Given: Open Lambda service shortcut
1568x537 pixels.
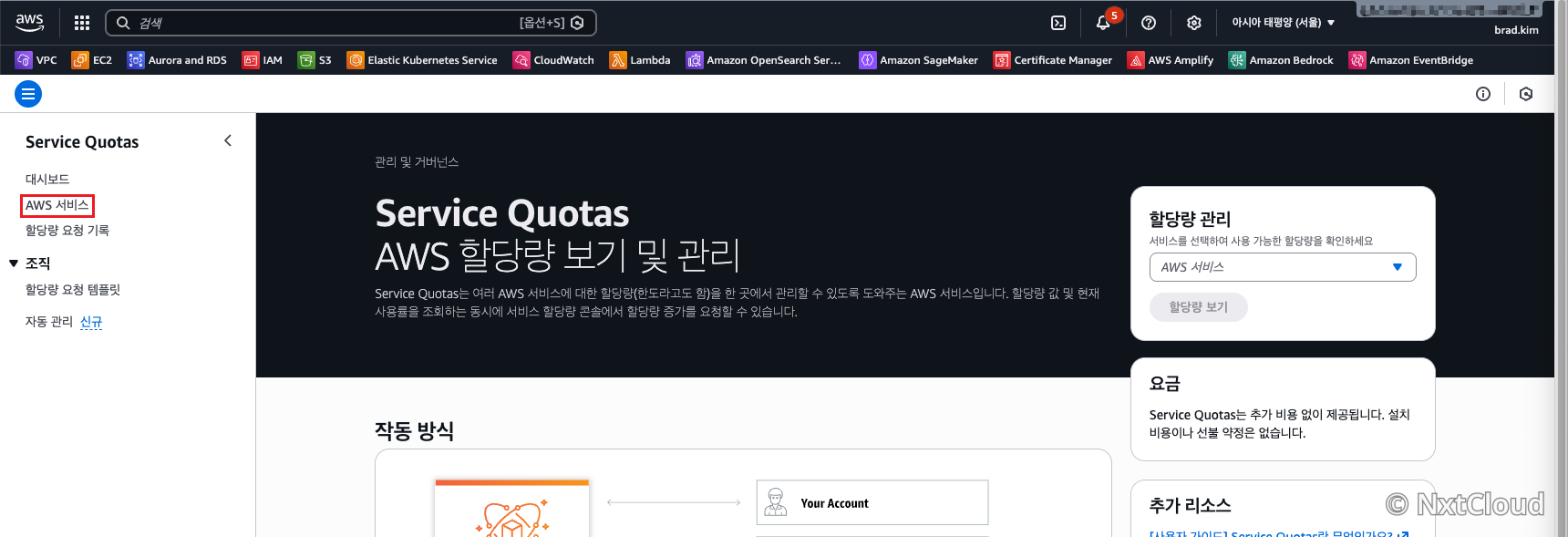Looking at the screenshot, I should 640,60.
